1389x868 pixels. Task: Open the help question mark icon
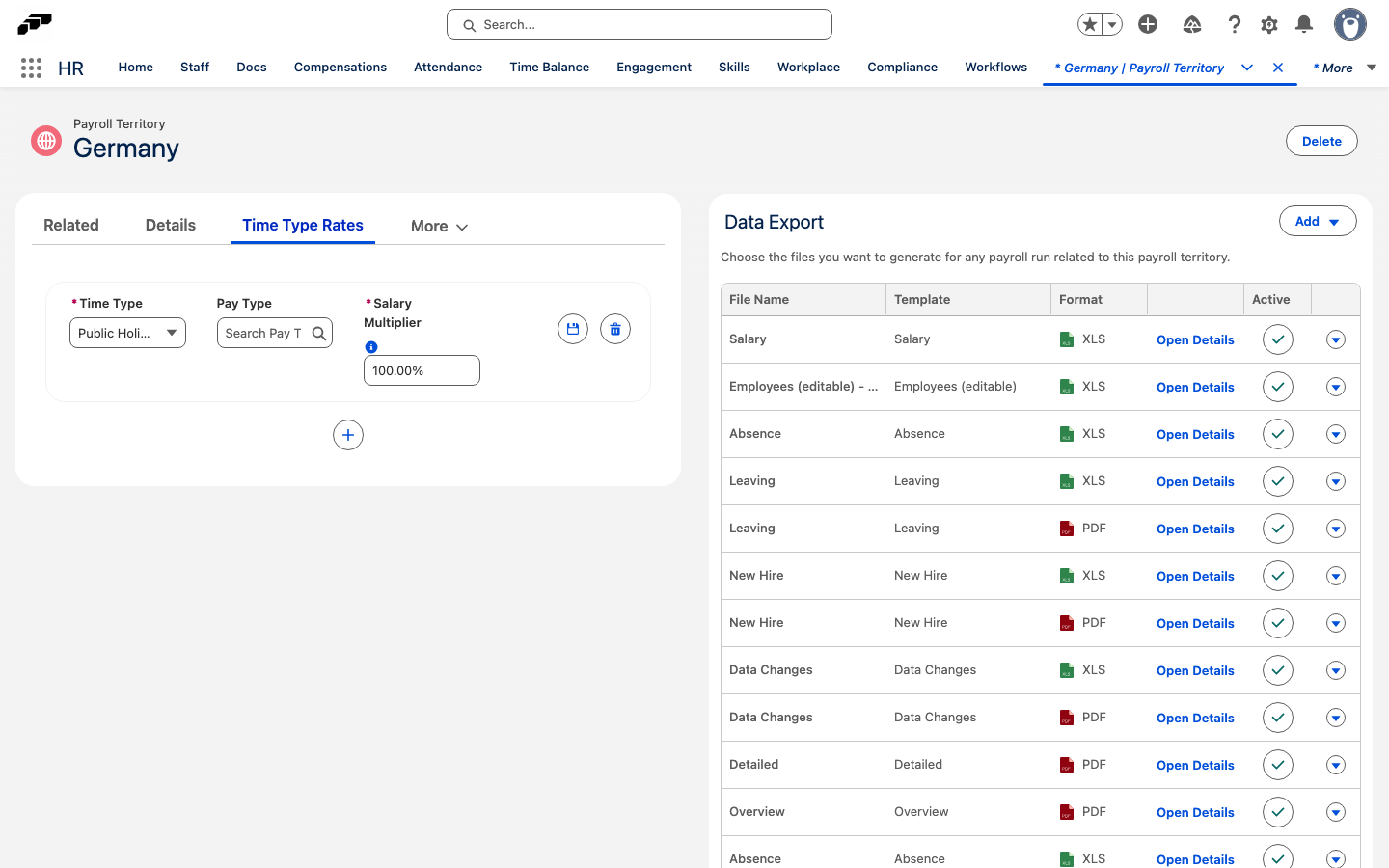[x=1235, y=24]
